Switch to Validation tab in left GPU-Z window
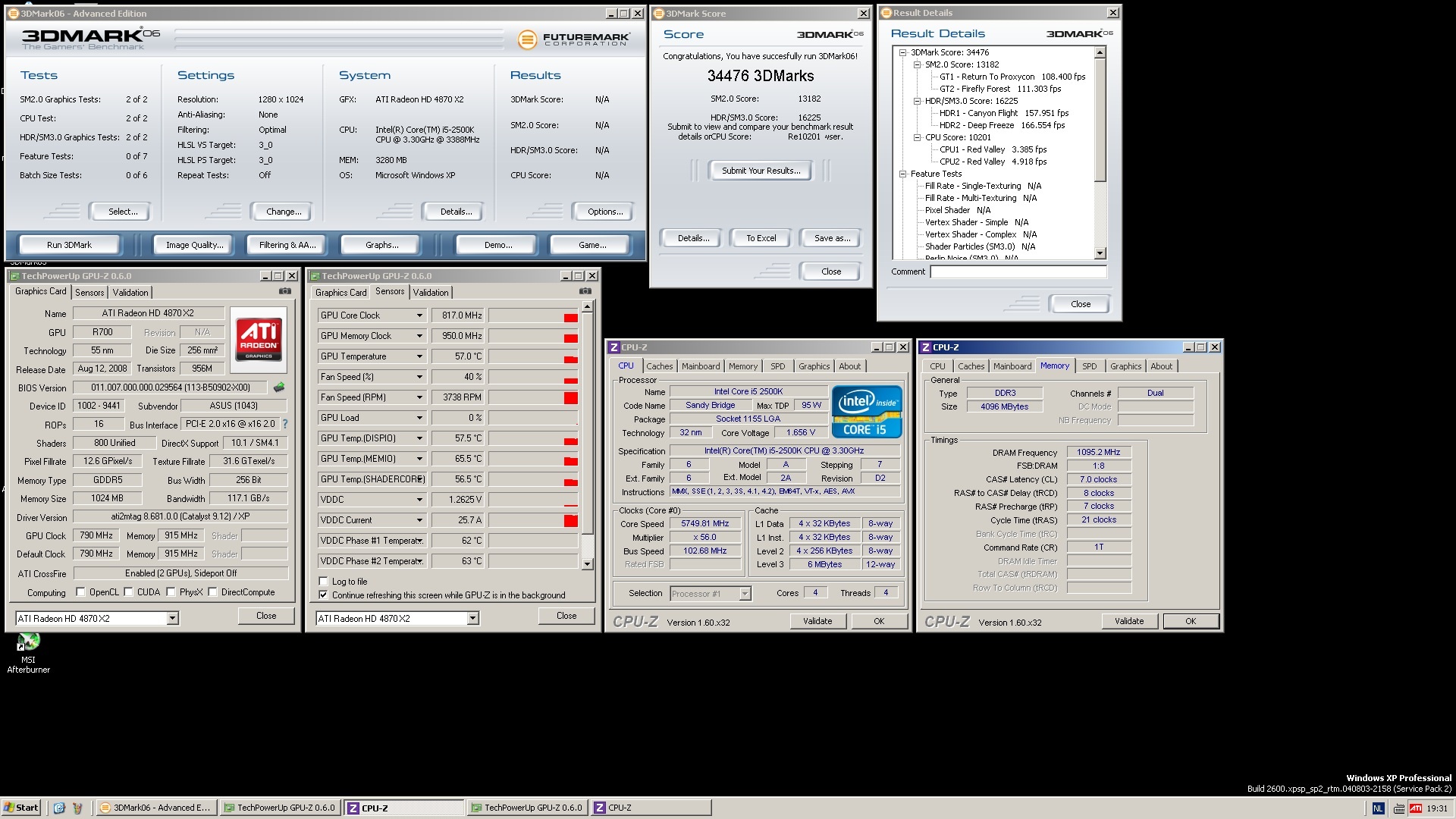Screen dimensions: 1456x819 tap(130, 293)
